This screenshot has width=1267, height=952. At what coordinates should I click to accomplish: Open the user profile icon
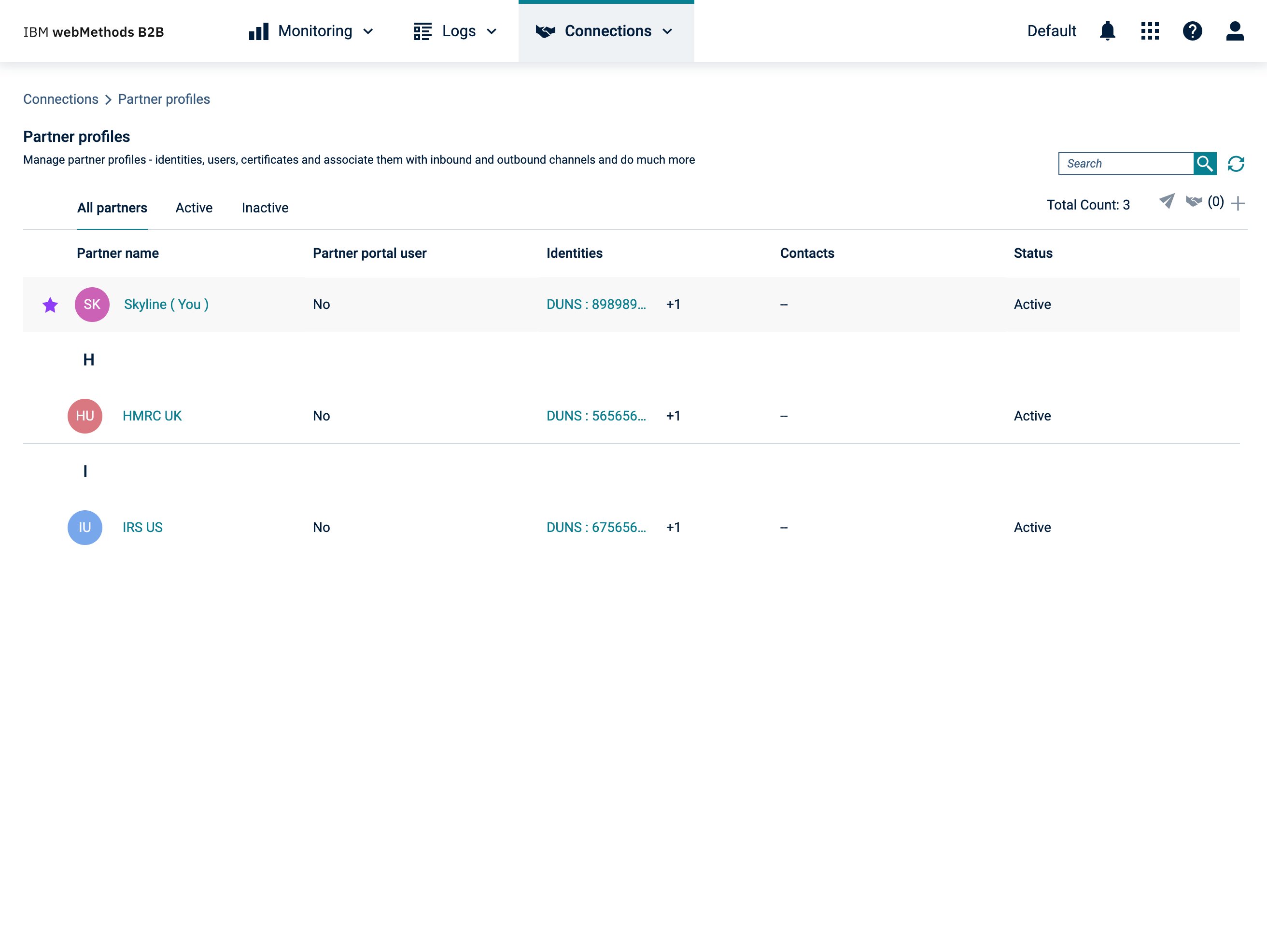coord(1234,31)
